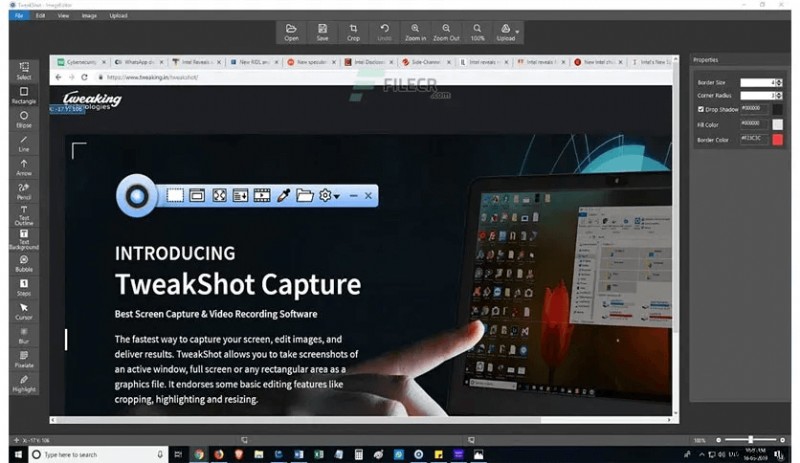Pick the Rectangle drawing tool

[x=23, y=95]
